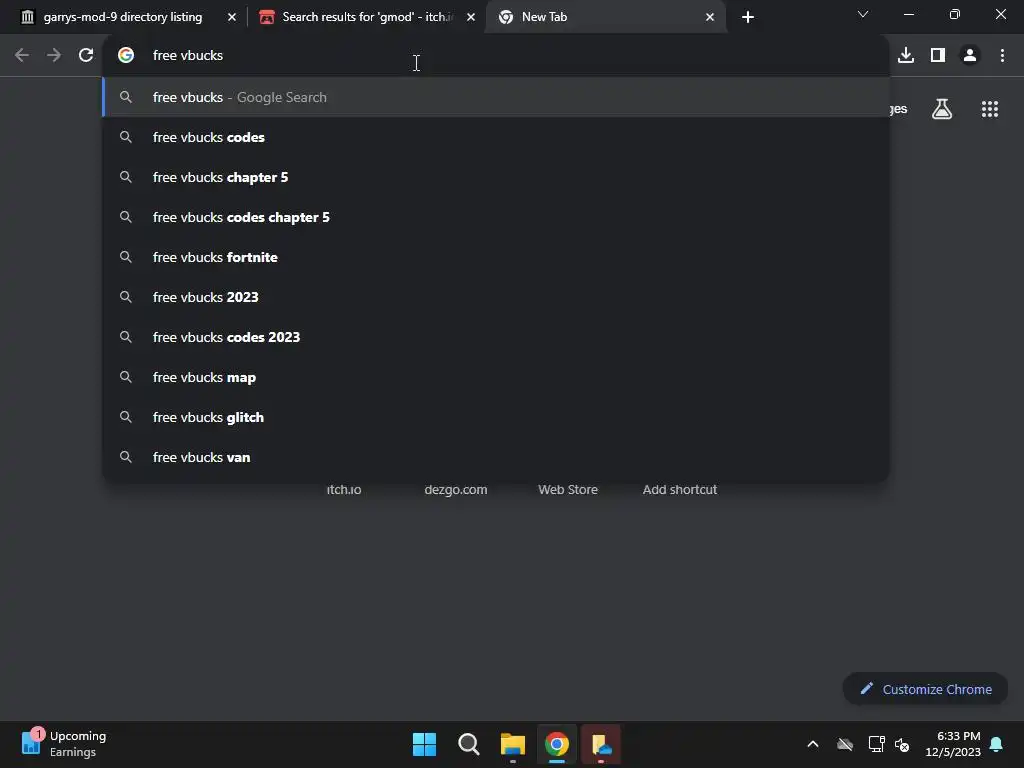Open the clock showing 6:33 PM
1024x768 pixels.
click(x=952, y=744)
